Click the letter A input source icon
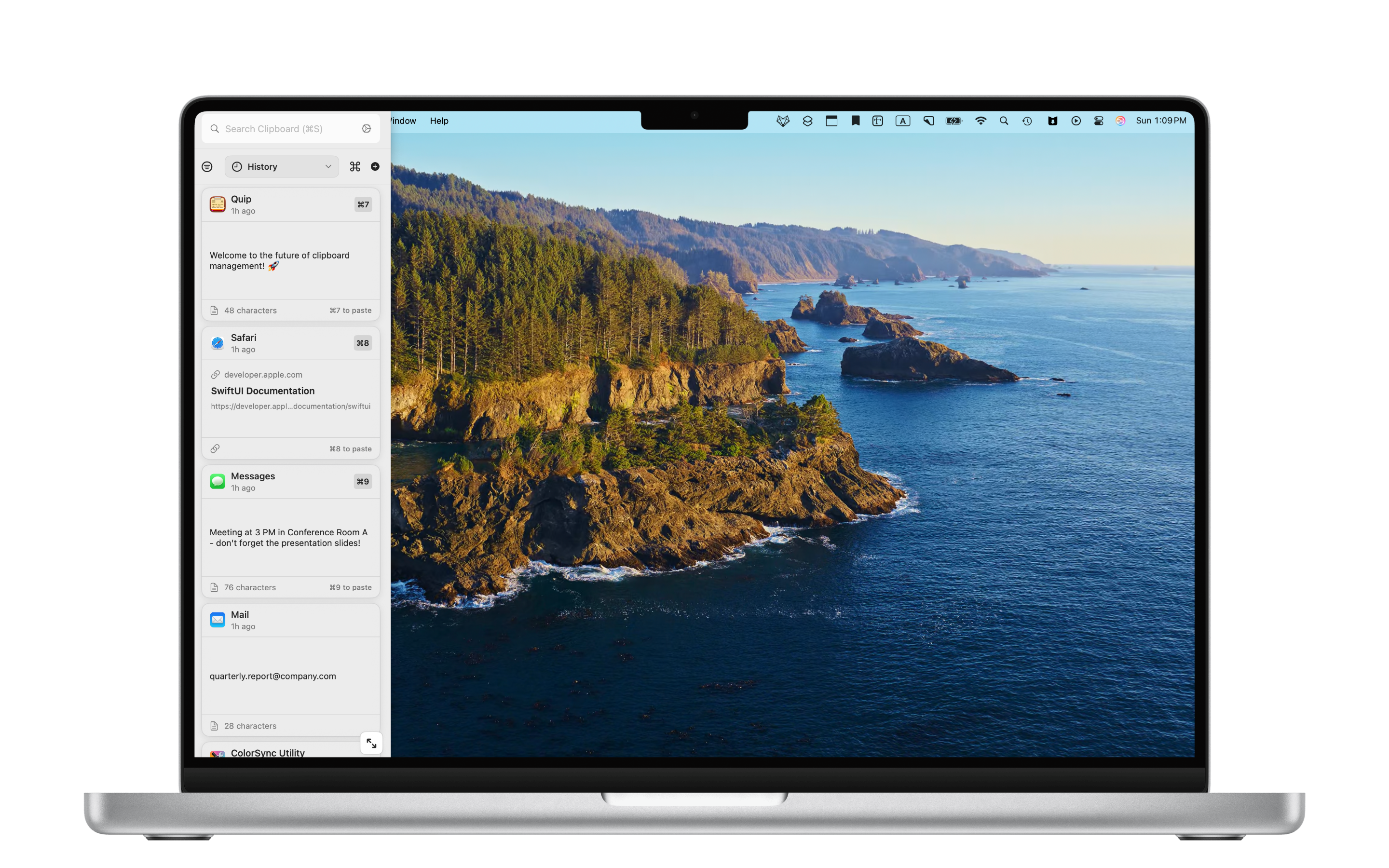The height and width of the screenshot is (868, 1389). pos(903,121)
